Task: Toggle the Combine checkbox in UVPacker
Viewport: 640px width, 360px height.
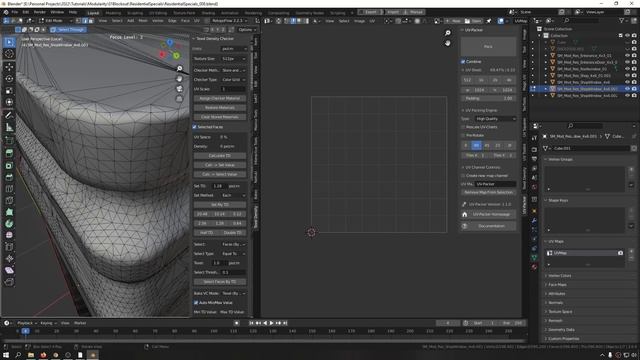Action: [x=463, y=62]
